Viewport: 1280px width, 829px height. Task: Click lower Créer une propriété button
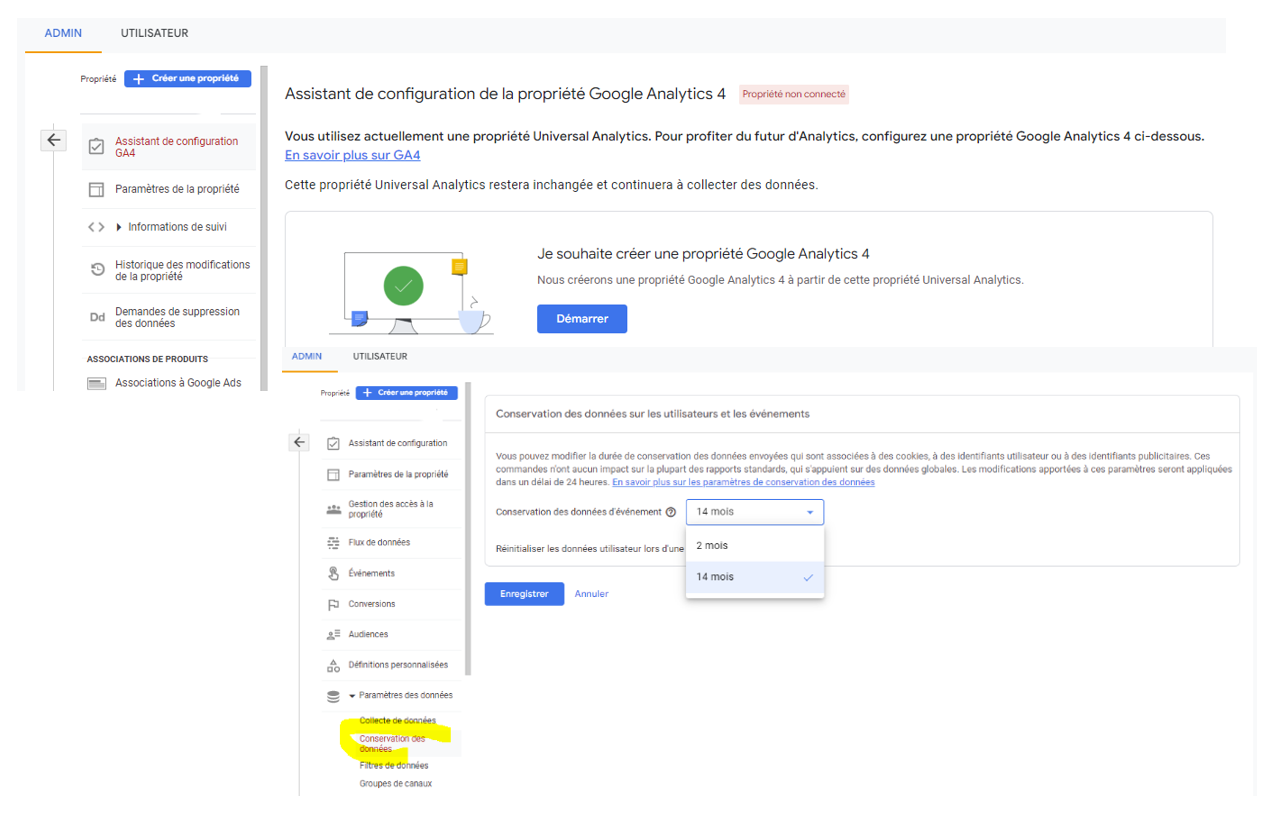[x=408, y=393]
